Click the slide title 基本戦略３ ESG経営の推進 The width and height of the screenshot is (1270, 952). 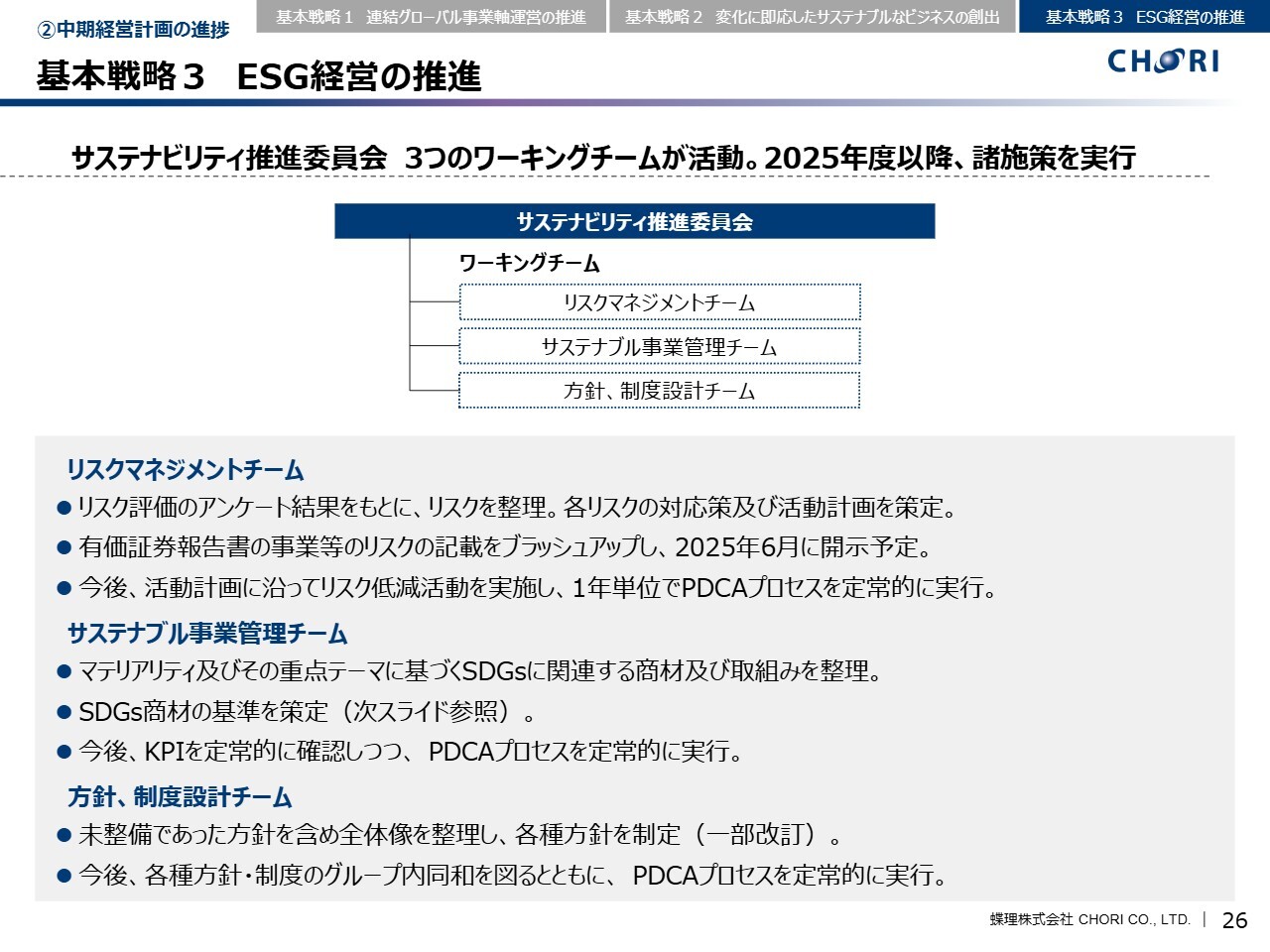[259, 76]
